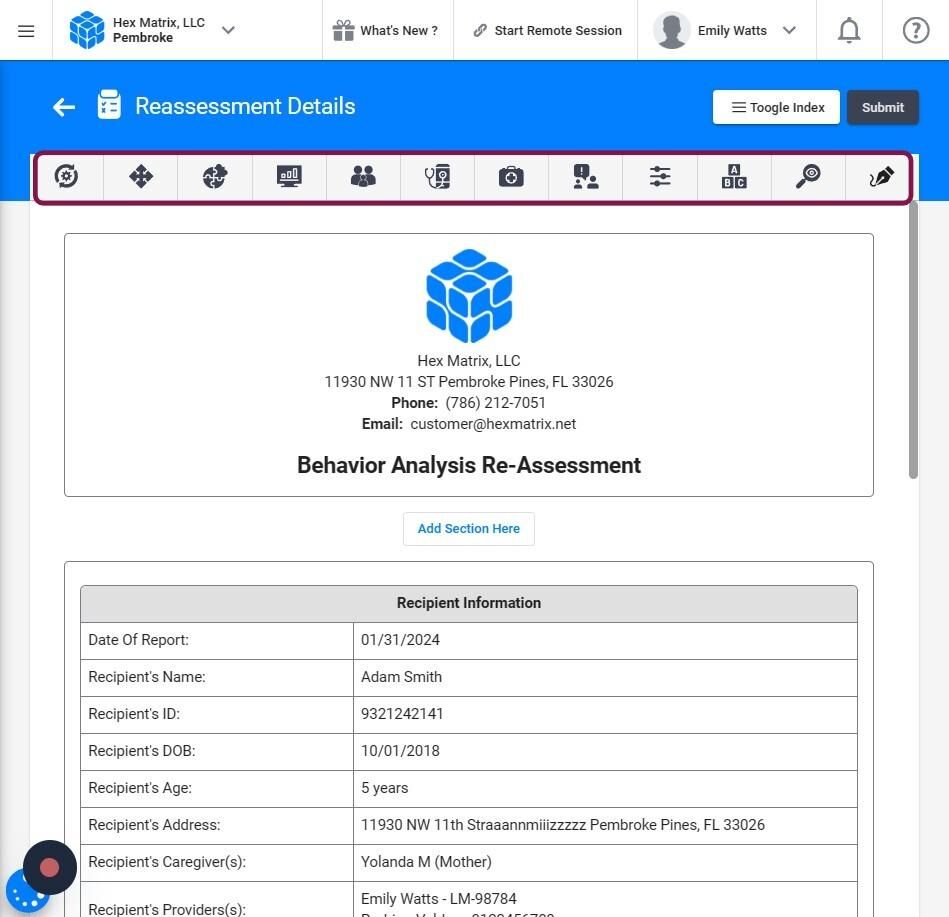Select the monitor bar chart icon
The height and width of the screenshot is (917, 949).
(289, 176)
